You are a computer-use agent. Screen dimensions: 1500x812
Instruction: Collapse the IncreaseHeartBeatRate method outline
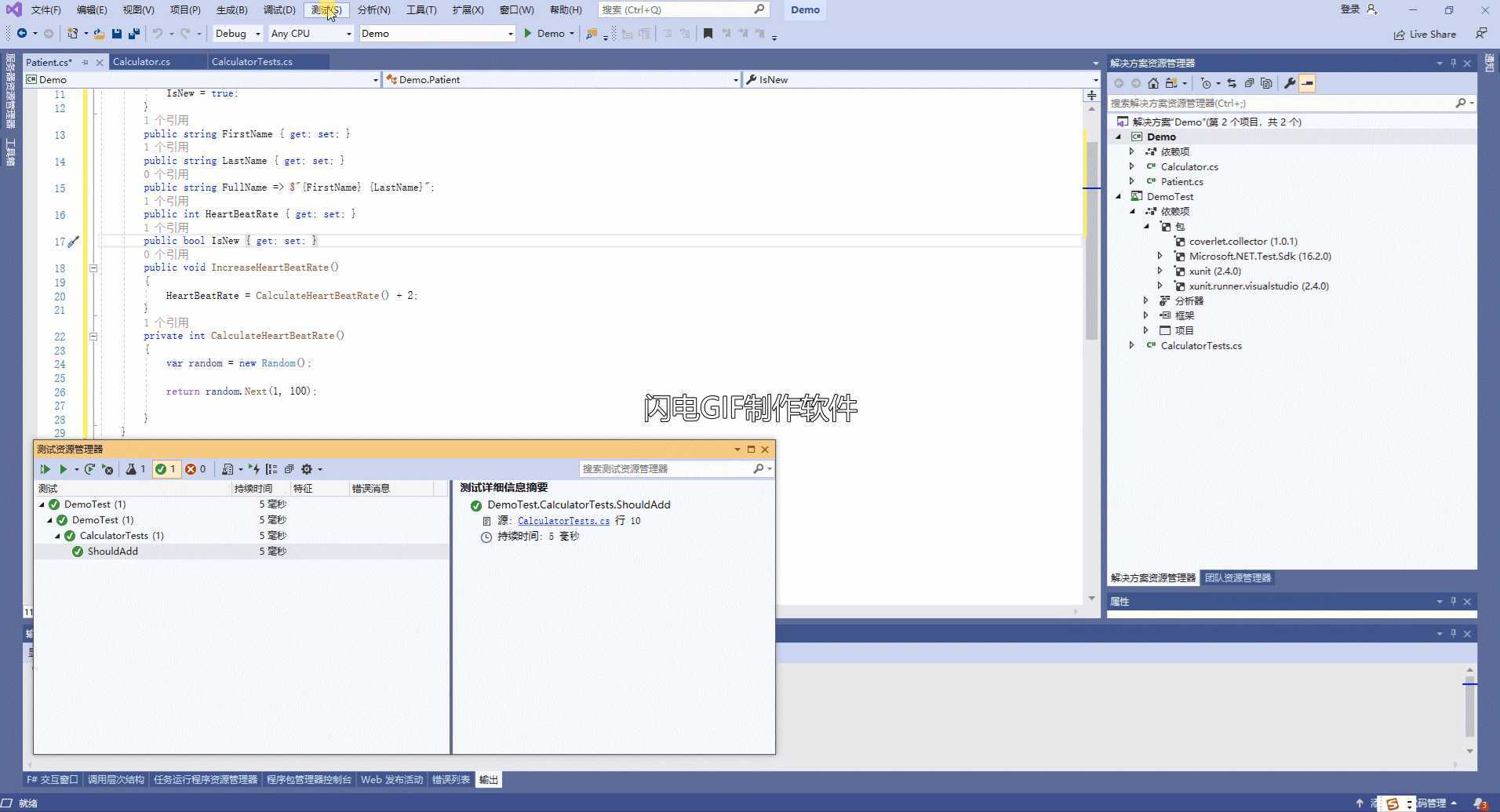point(93,268)
